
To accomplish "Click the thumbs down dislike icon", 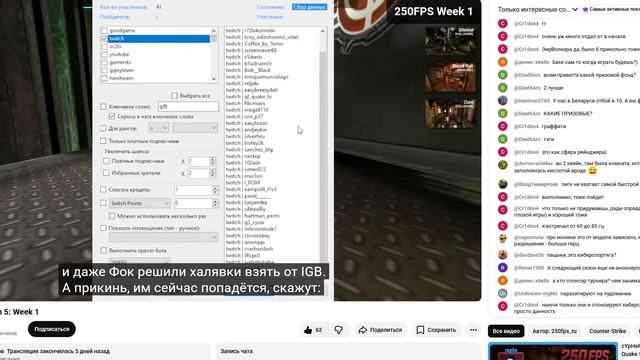I will point(339,330).
